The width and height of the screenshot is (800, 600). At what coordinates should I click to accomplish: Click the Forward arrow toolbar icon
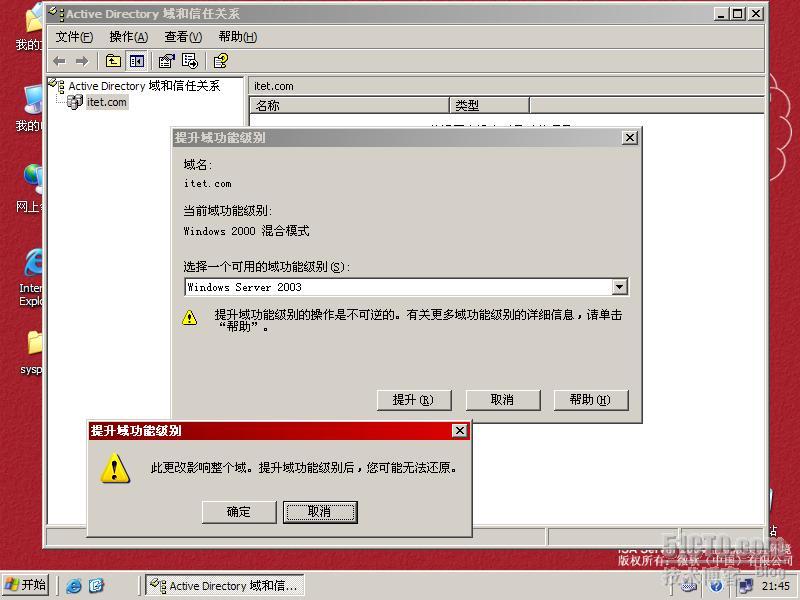click(x=82, y=61)
